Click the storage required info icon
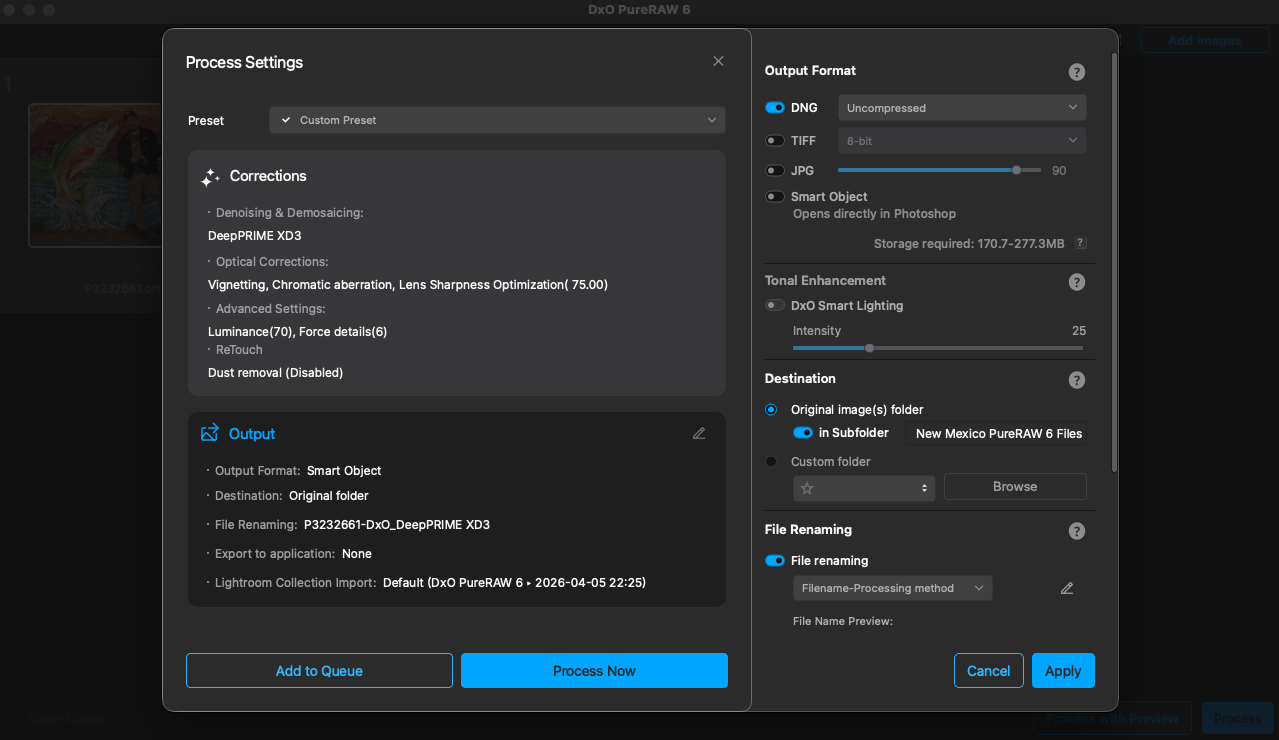The width and height of the screenshot is (1279, 740). tap(1079, 243)
